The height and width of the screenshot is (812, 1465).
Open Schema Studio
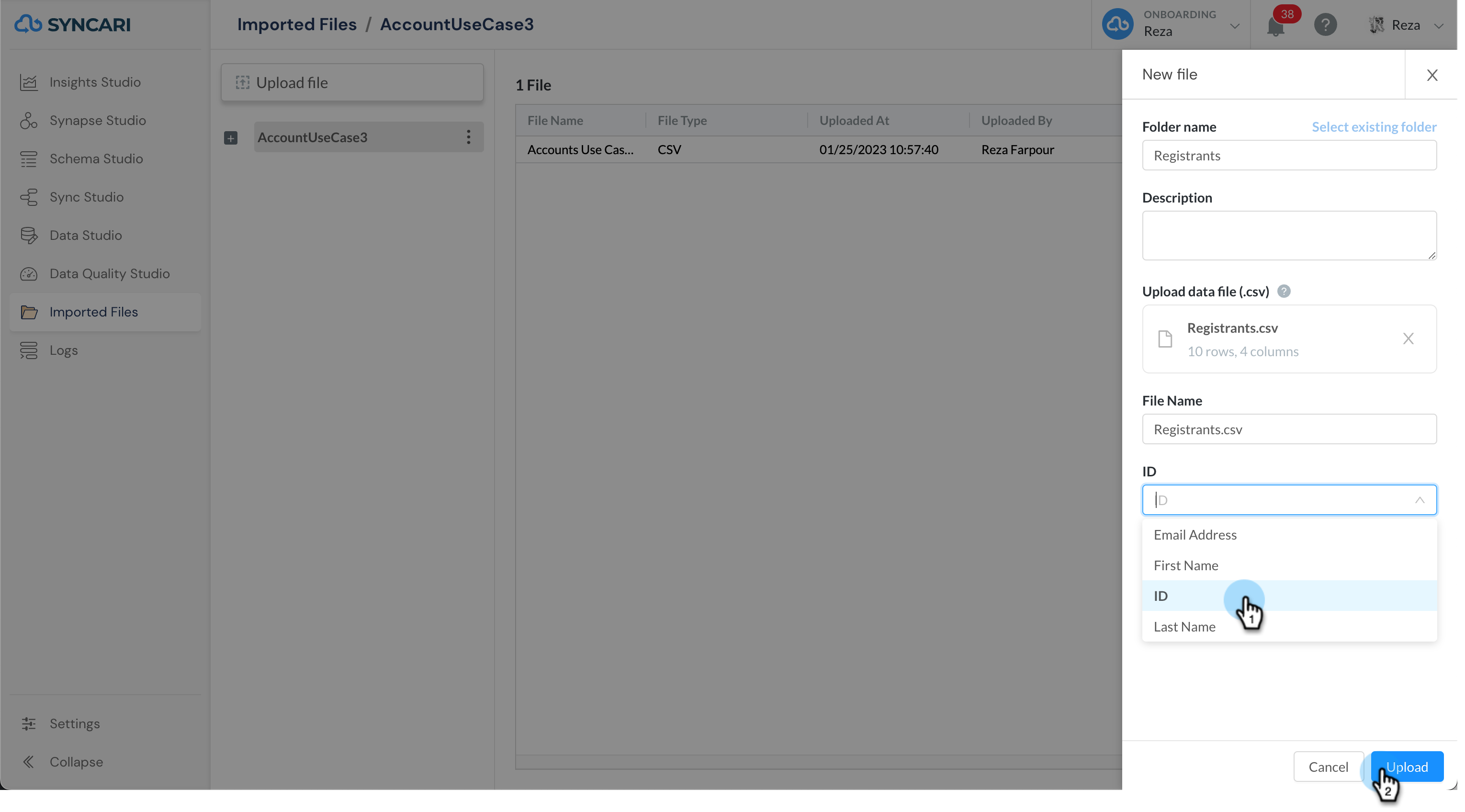(x=97, y=158)
